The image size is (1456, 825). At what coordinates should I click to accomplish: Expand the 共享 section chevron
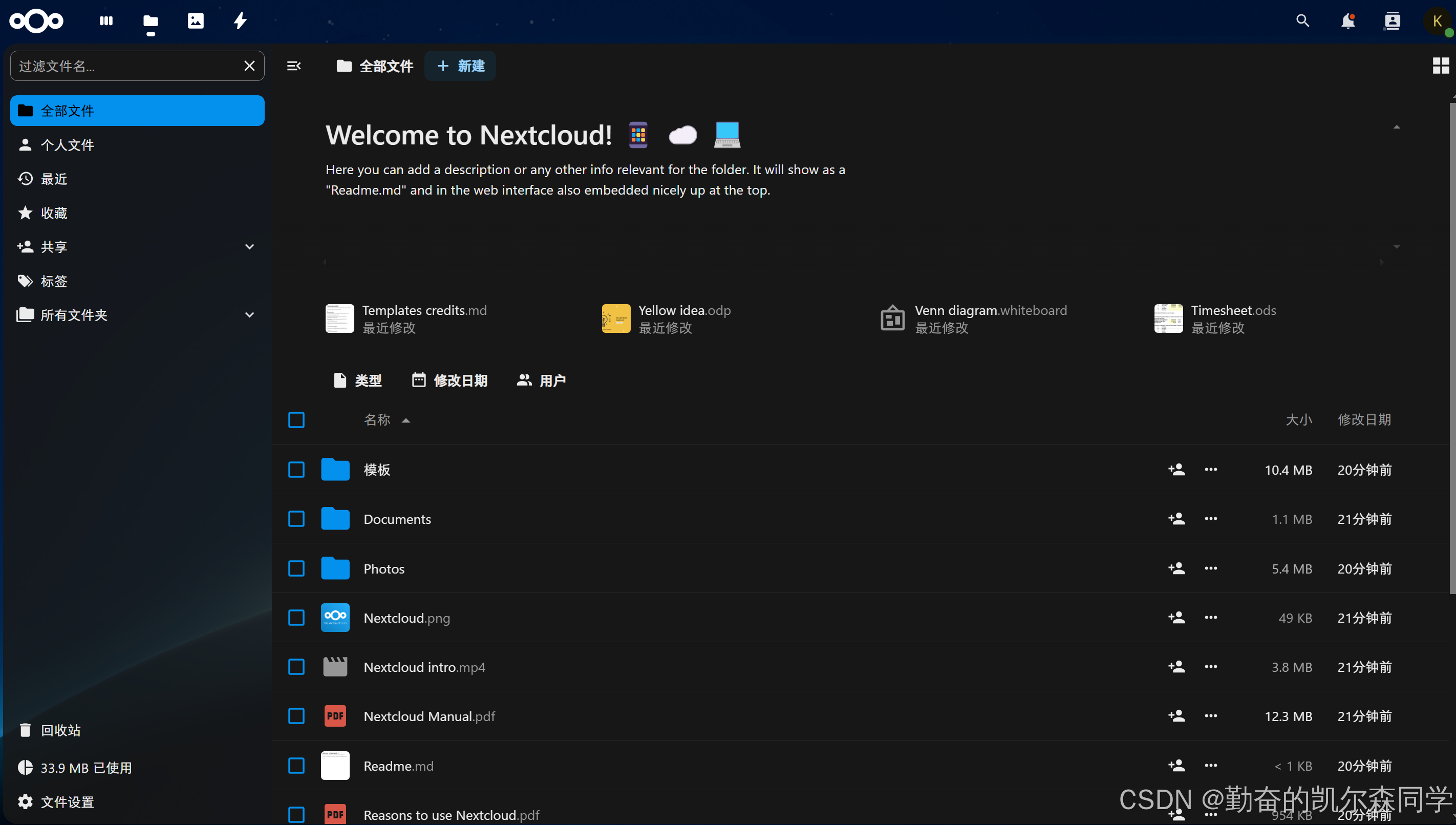(x=249, y=246)
